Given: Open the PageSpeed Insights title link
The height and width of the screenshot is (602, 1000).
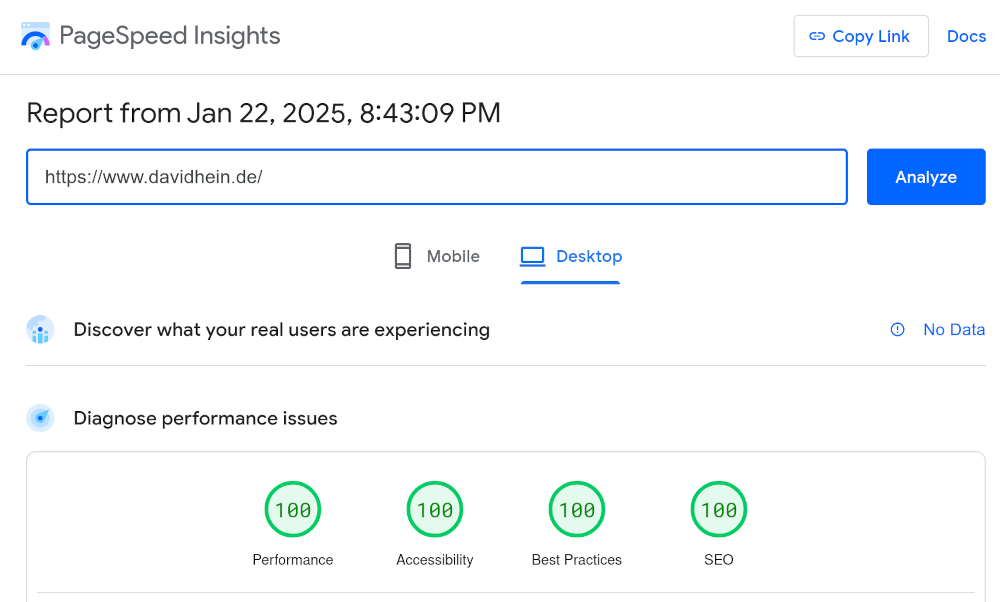Looking at the screenshot, I should coord(170,36).
